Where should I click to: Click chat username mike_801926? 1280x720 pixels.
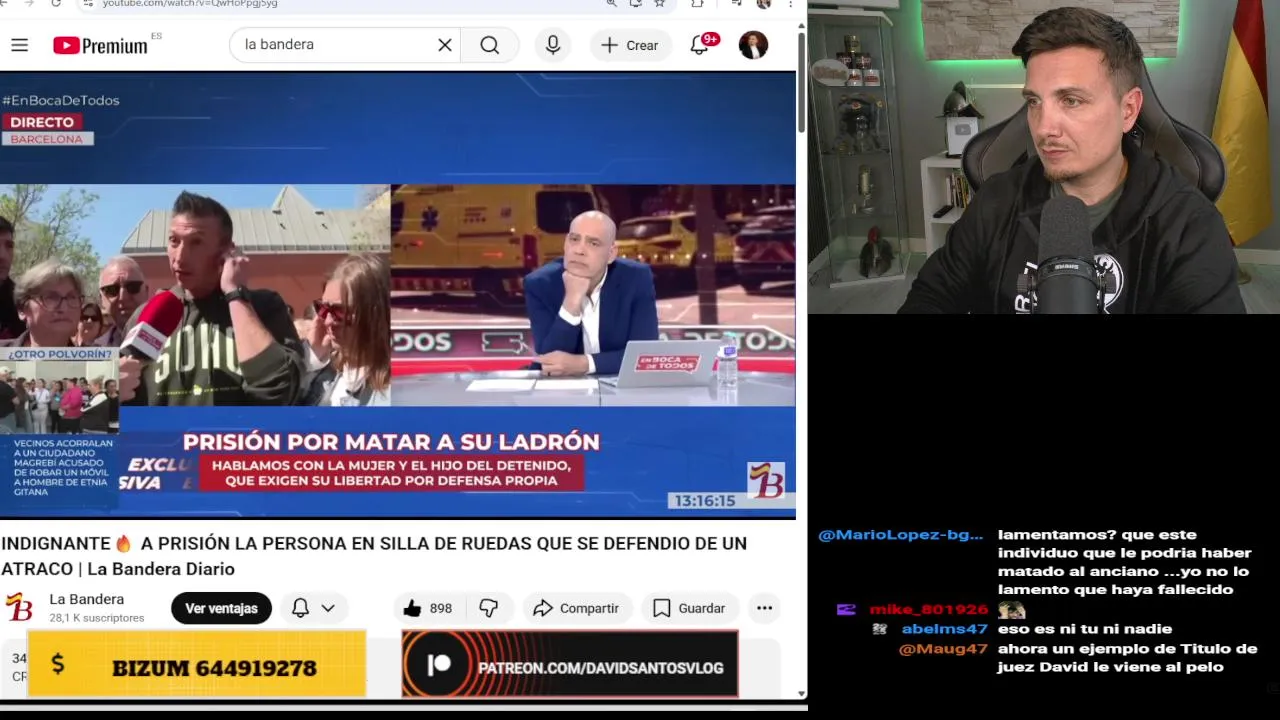point(928,609)
